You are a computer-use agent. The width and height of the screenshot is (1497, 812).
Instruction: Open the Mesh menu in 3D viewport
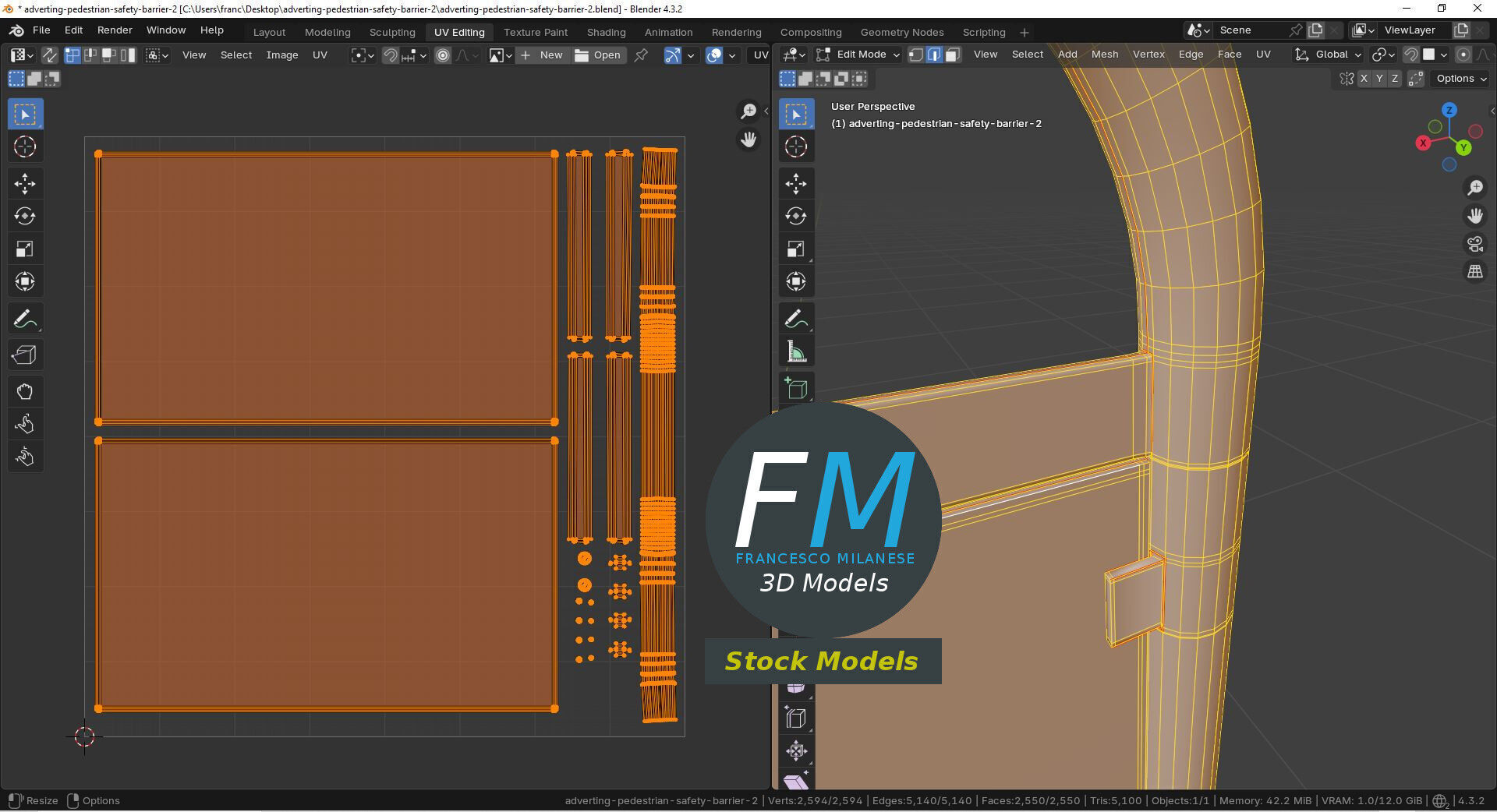pos(1105,55)
